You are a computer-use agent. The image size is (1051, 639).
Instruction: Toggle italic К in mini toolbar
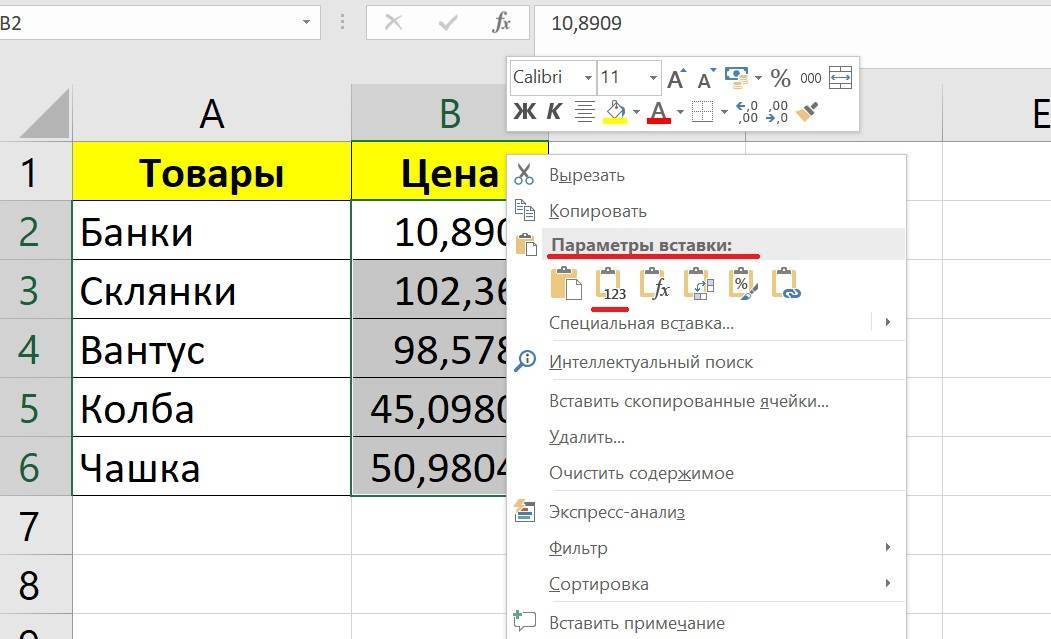[554, 111]
